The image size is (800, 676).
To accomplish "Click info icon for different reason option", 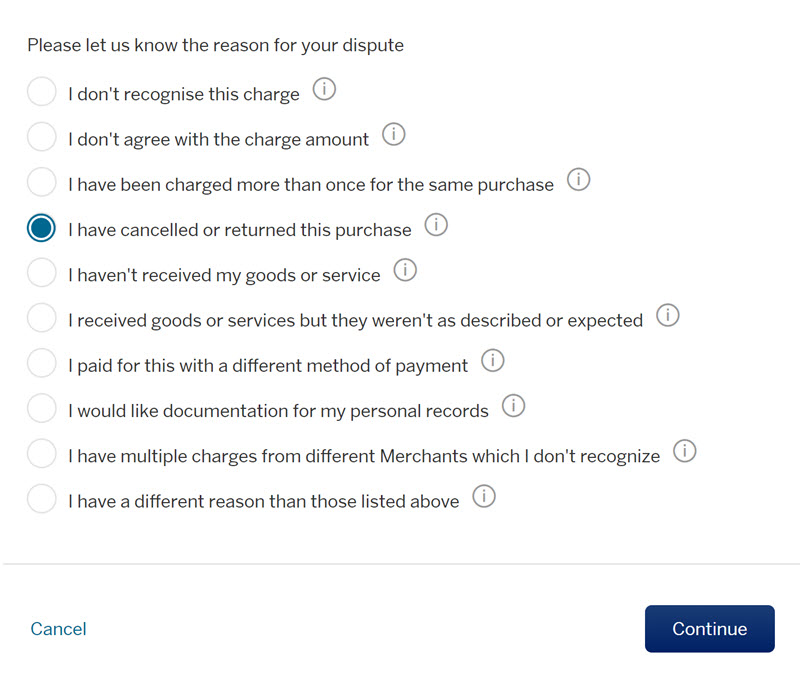I will point(484,497).
